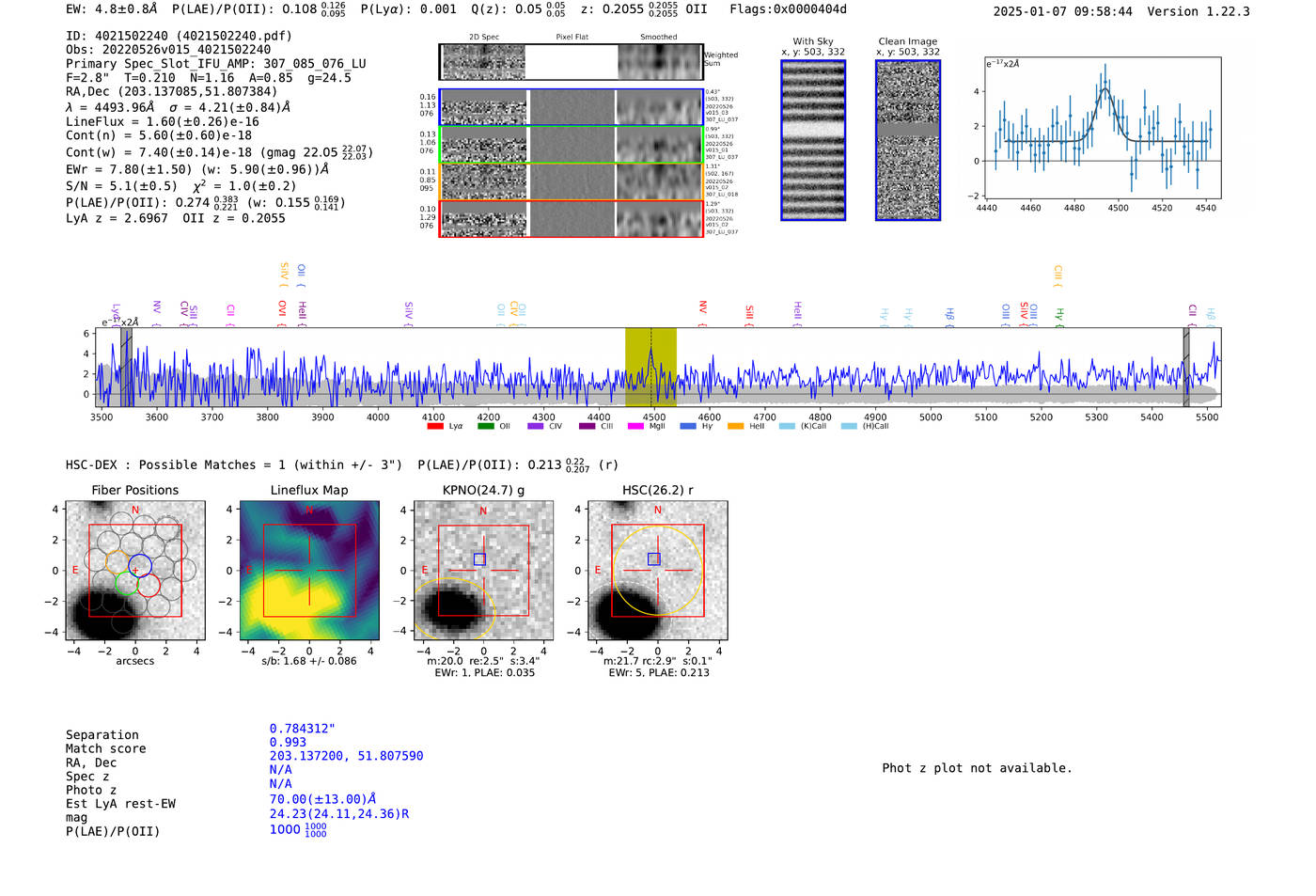Click the yellow highlighted band in the spectrum
The image size is (1316, 896).
tap(650, 368)
